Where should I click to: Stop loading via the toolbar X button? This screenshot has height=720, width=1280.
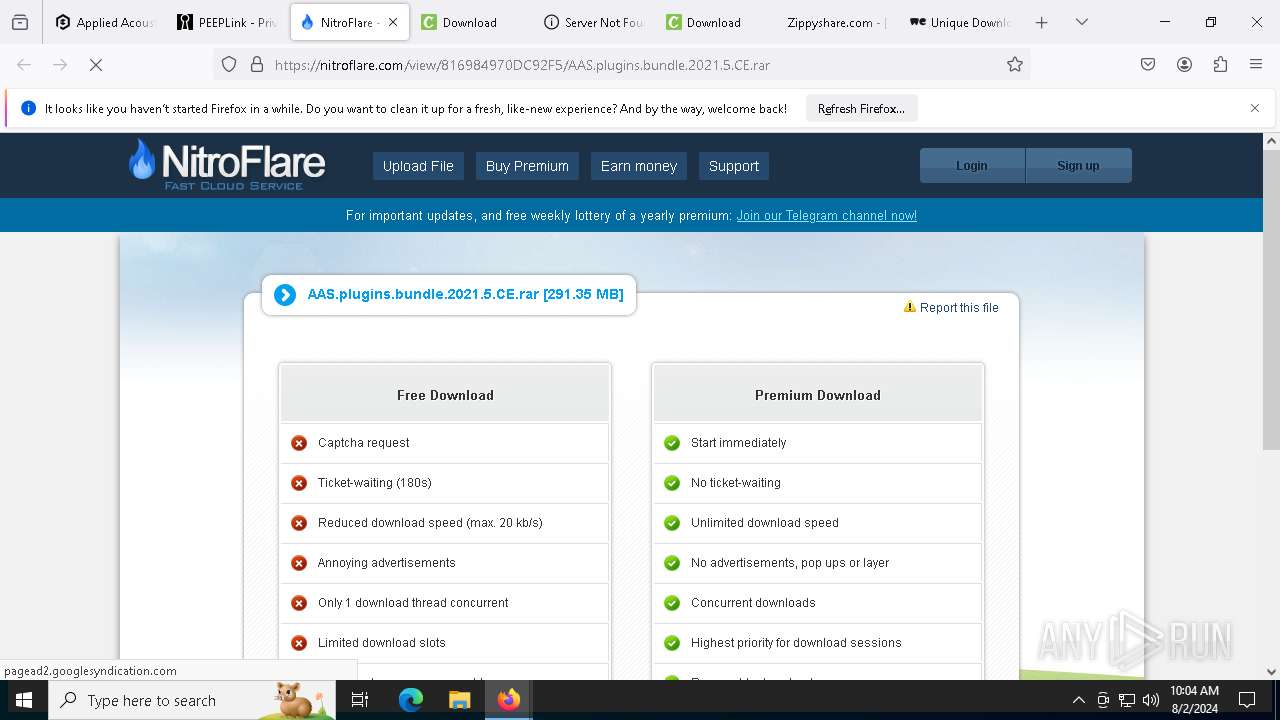pyautogui.click(x=96, y=64)
